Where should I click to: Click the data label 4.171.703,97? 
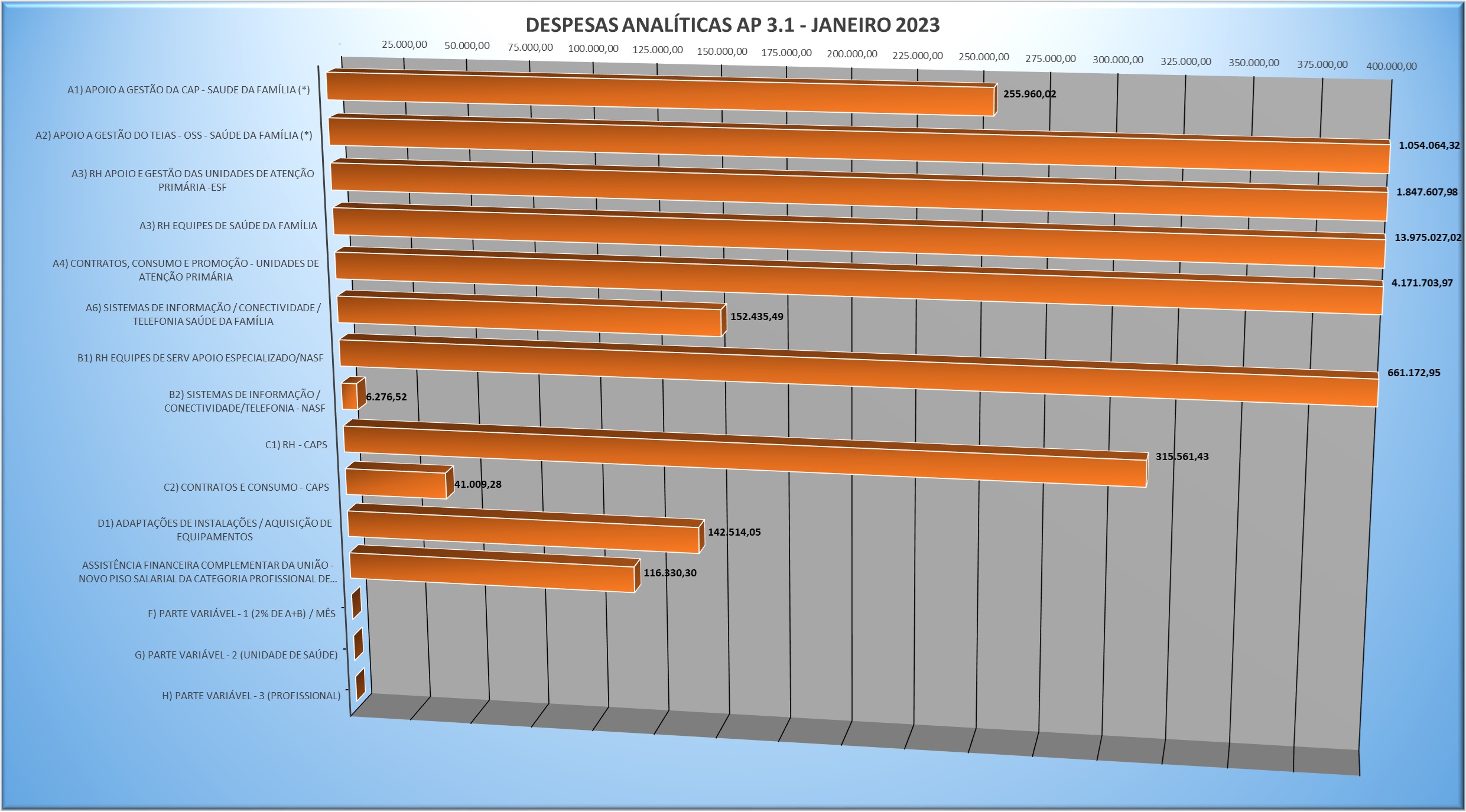pos(1422,283)
